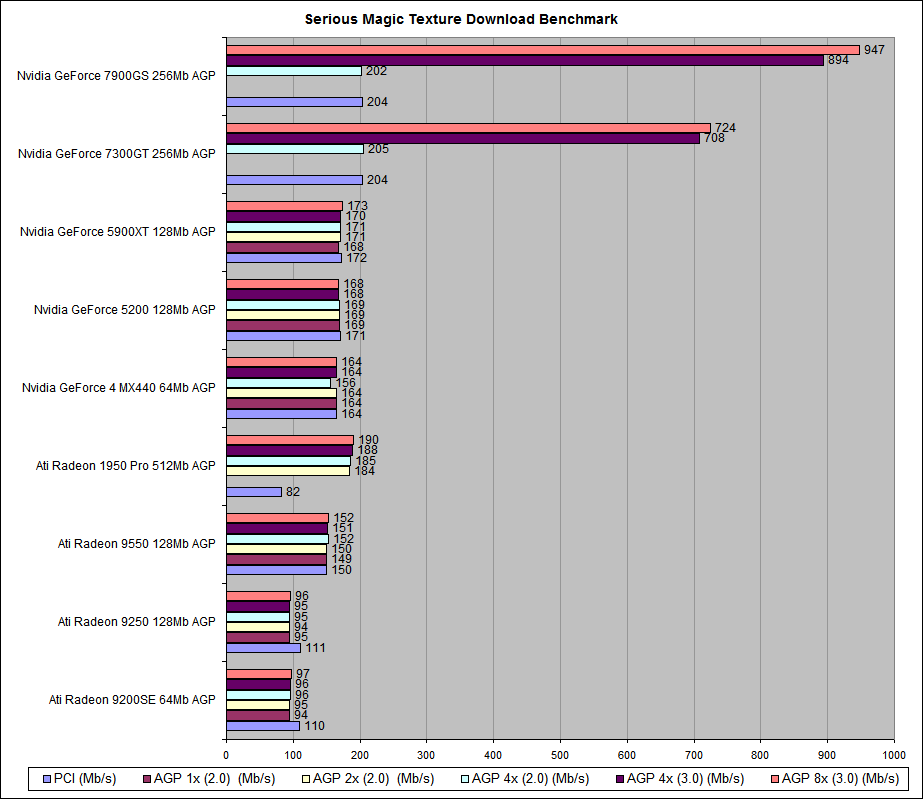923x799 pixels.
Task: Select the AGP 8x (3.0) legend color swatch
Action: click(x=775, y=779)
